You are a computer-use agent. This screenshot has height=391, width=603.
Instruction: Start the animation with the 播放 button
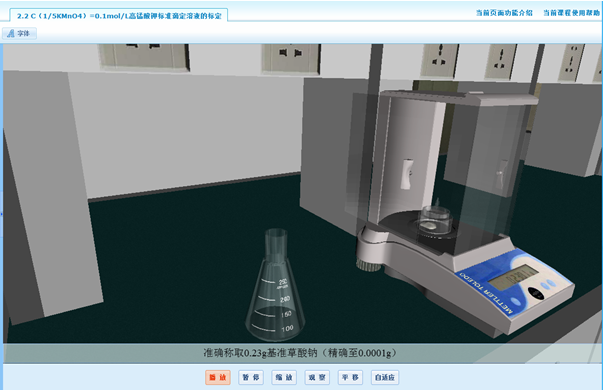[x=218, y=378]
